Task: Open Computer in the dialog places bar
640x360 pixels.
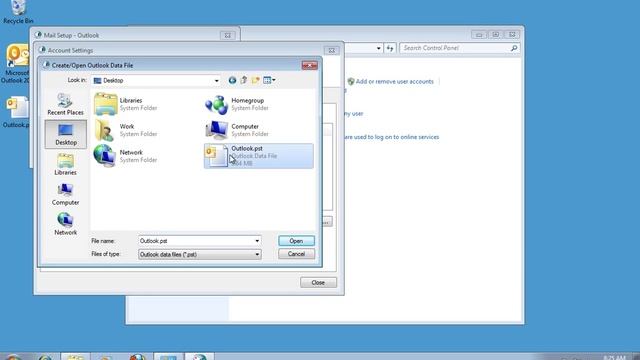Action: tap(65, 194)
